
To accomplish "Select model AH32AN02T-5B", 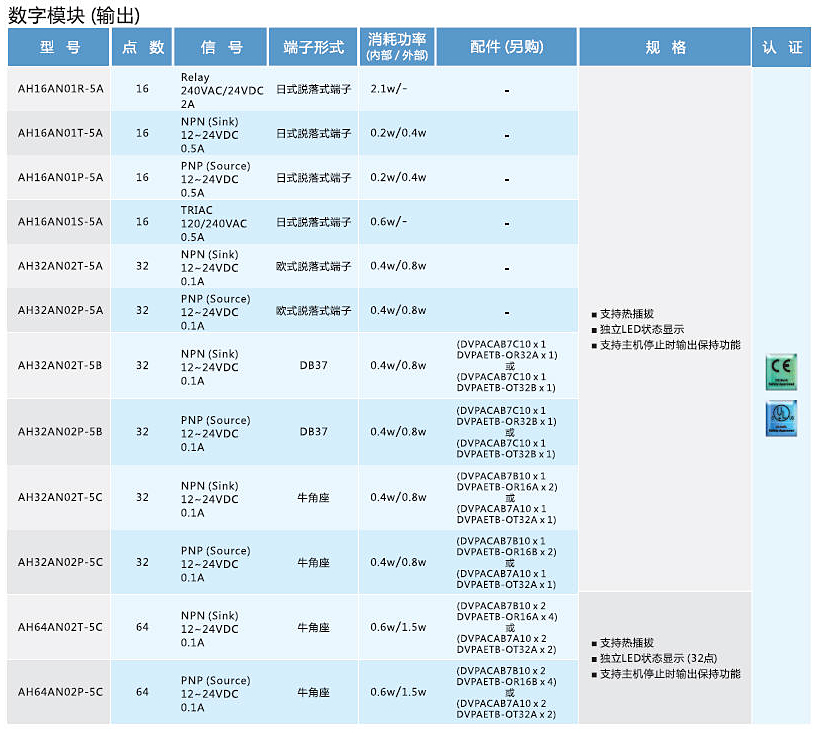I will pos(61,365).
